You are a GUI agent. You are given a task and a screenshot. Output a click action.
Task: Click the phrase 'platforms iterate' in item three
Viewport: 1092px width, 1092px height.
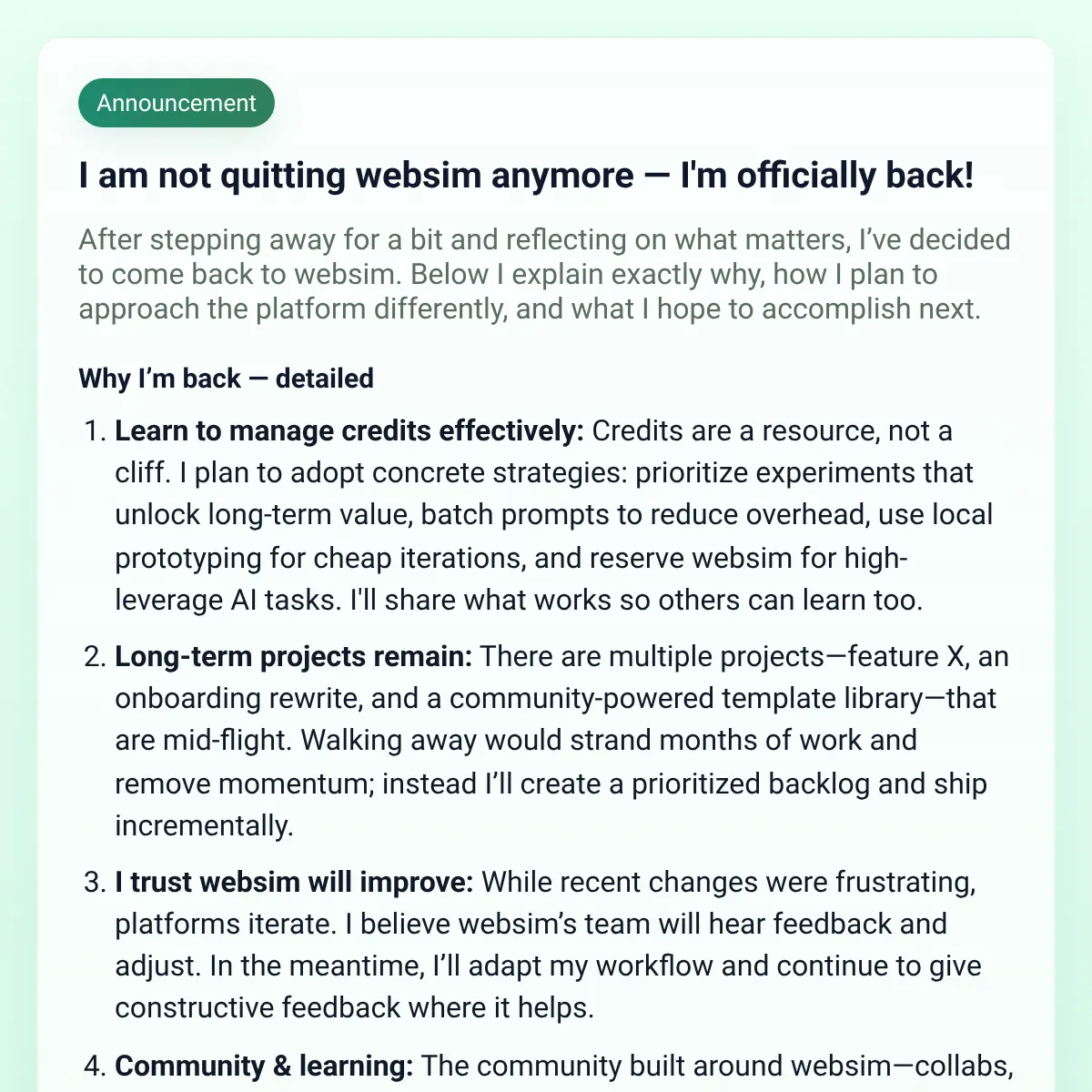point(225,924)
